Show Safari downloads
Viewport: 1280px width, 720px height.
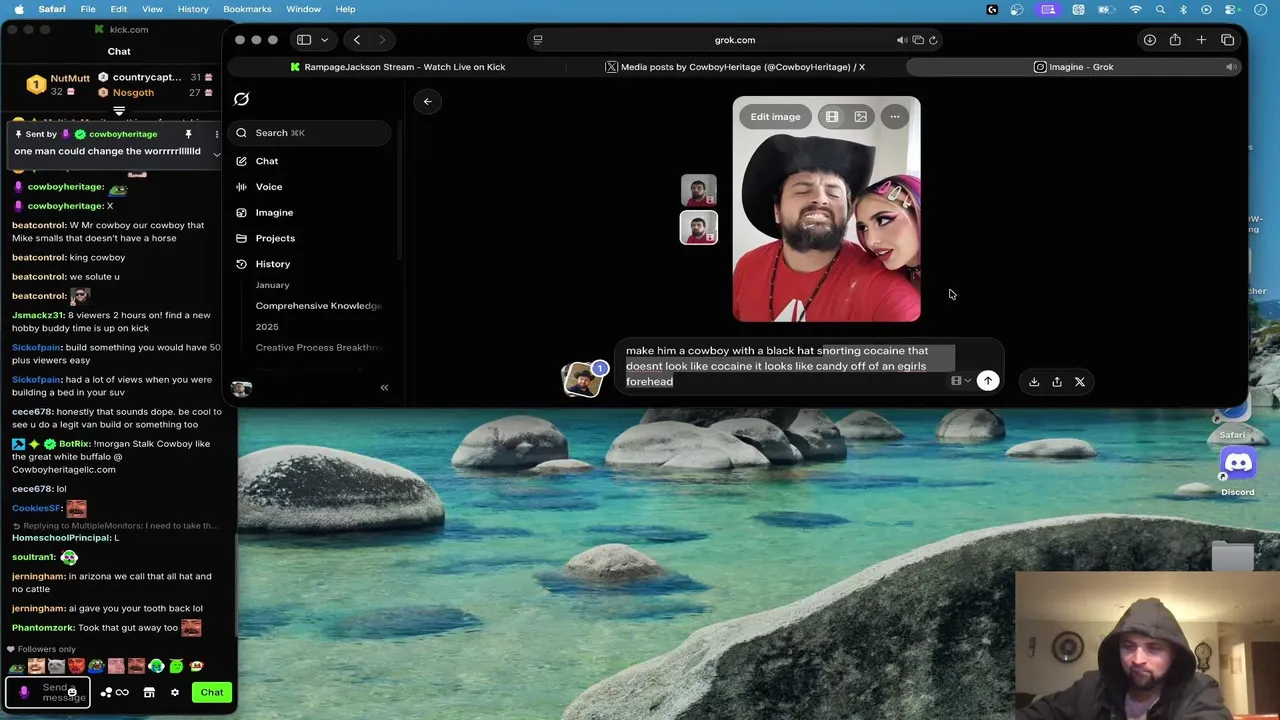click(x=1150, y=40)
